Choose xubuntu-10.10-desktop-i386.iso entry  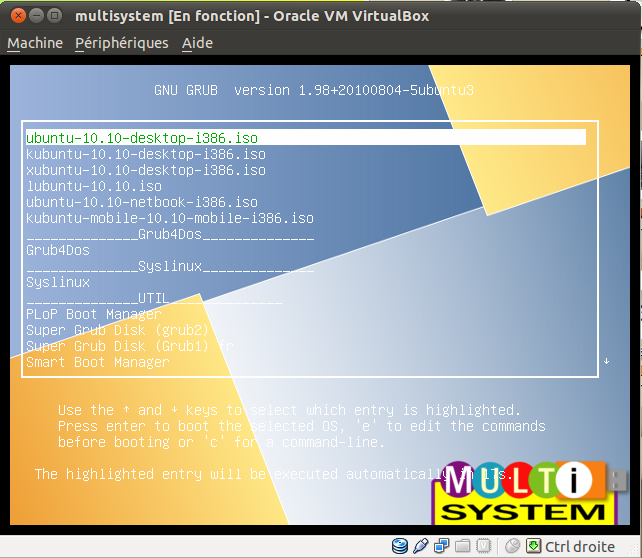(146, 170)
